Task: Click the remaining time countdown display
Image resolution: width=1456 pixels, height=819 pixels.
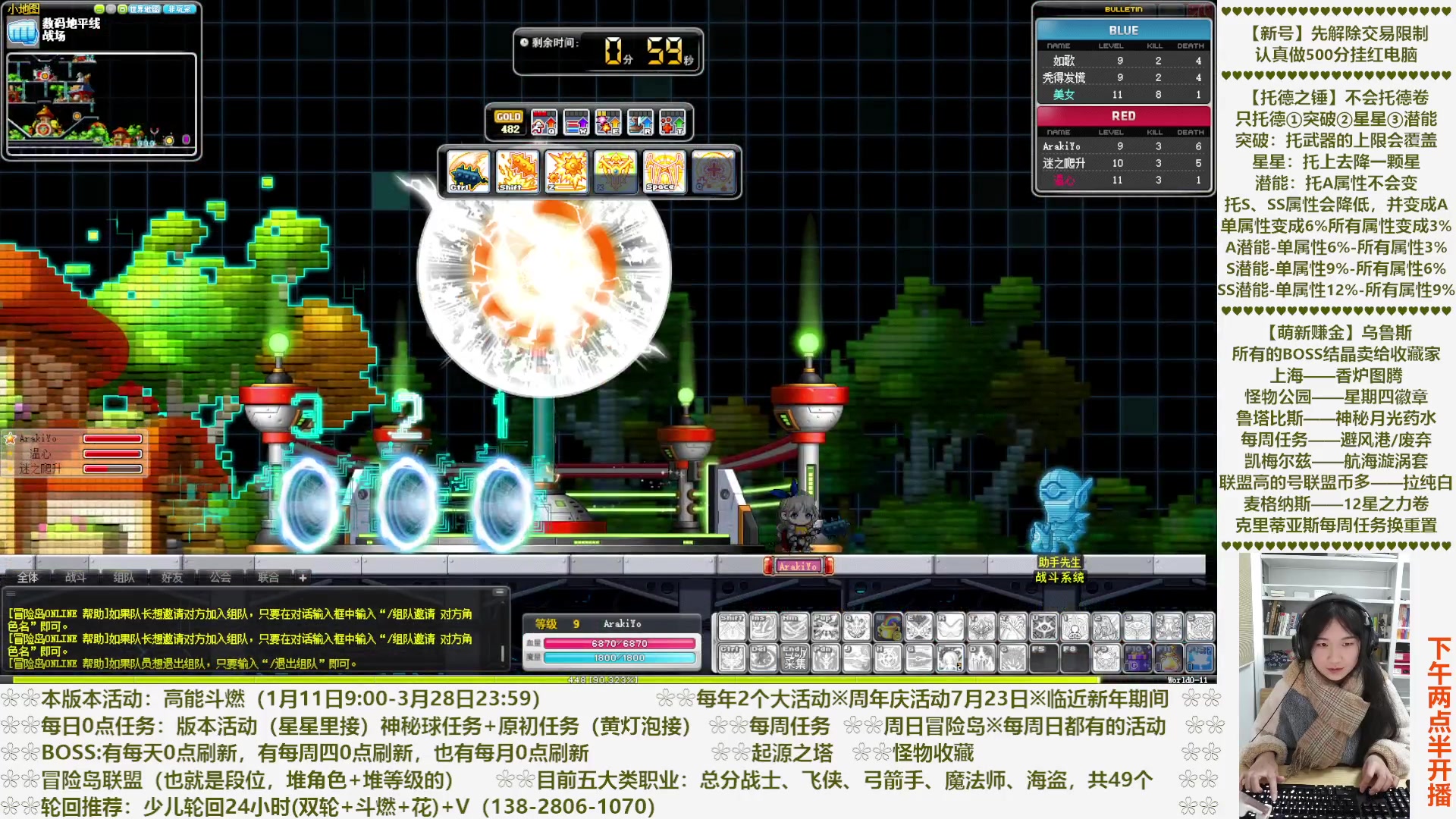Action: pyautogui.click(x=608, y=52)
